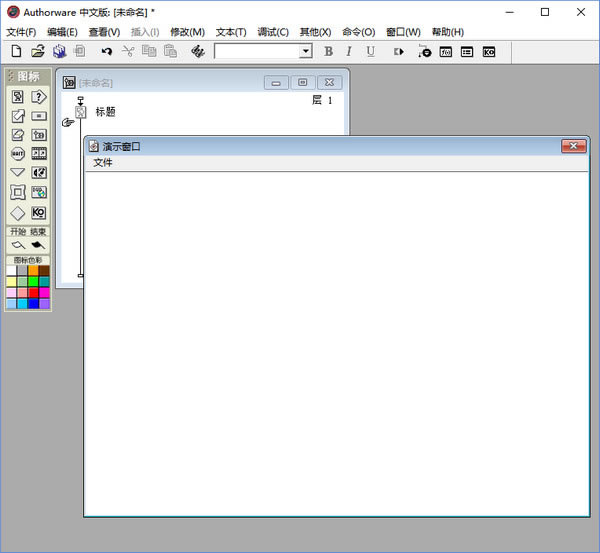Image resolution: width=600 pixels, height=553 pixels.
Task: Open the 调试(C) menu
Action: coord(273,32)
